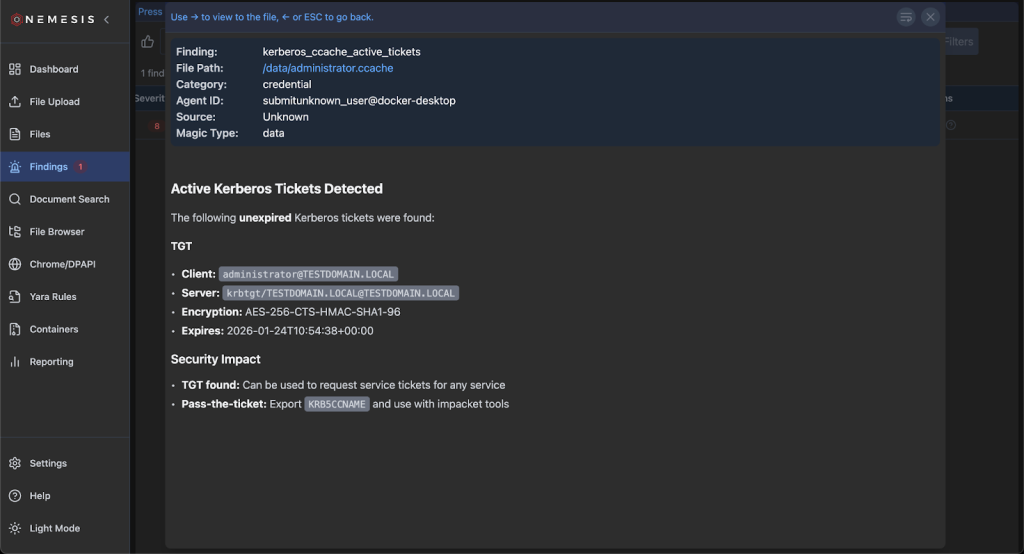The image size is (1024, 554).
Task: Open Document Search magnifier icon
Action: point(15,199)
